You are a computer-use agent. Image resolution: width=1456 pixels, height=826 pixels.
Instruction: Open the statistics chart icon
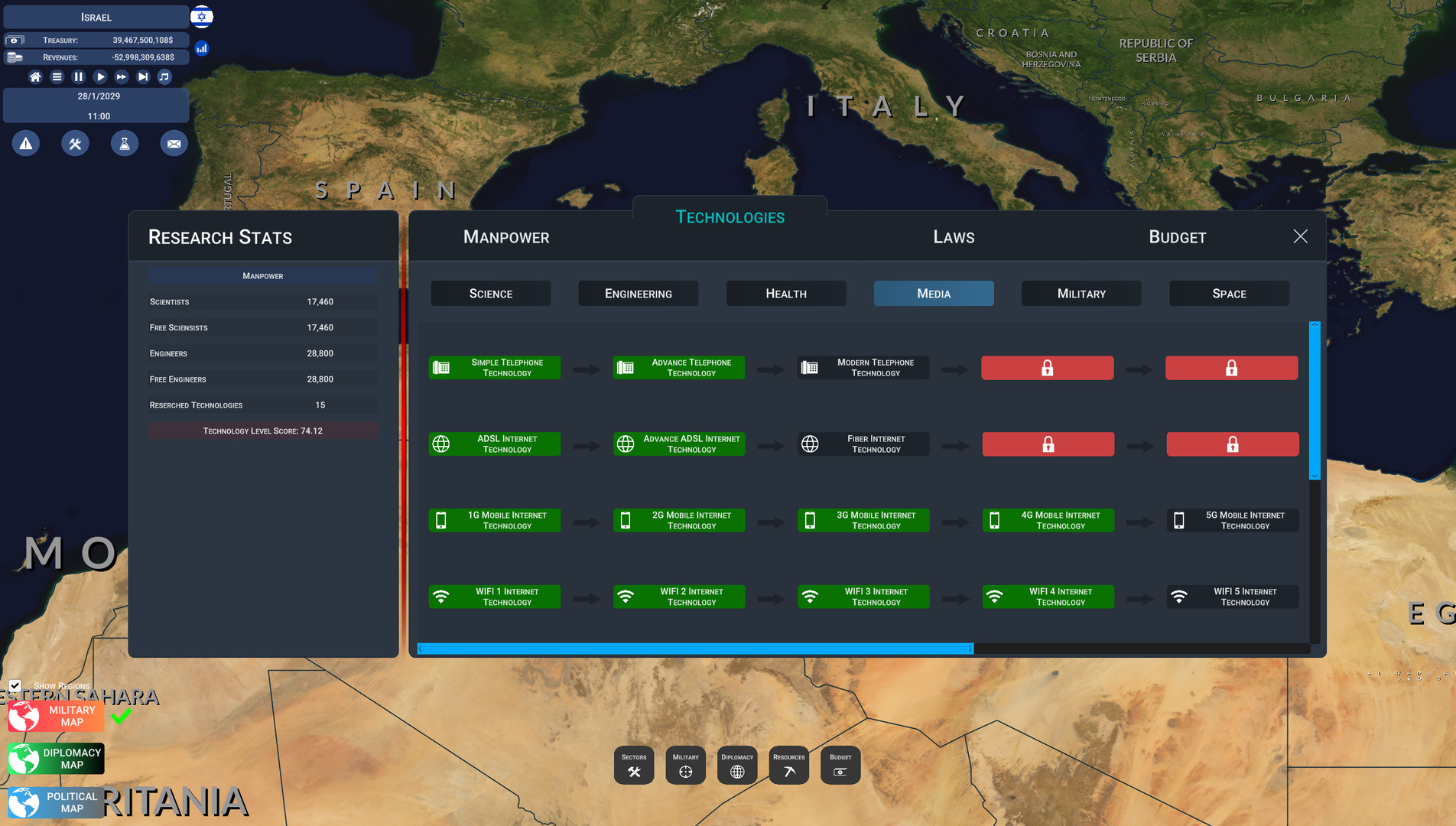pyautogui.click(x=202, y=48)
